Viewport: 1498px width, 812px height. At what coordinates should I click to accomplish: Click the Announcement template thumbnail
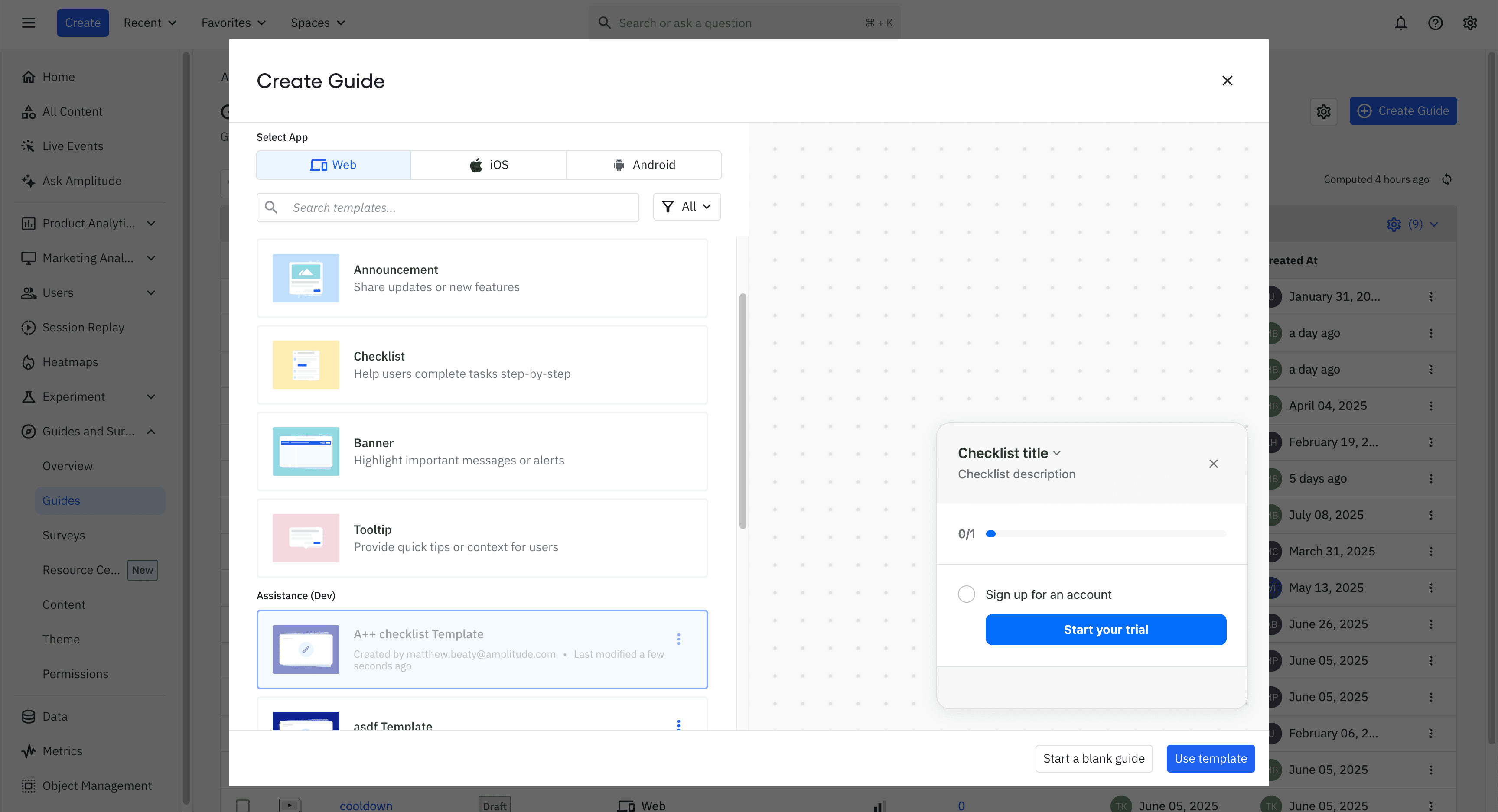306,278
